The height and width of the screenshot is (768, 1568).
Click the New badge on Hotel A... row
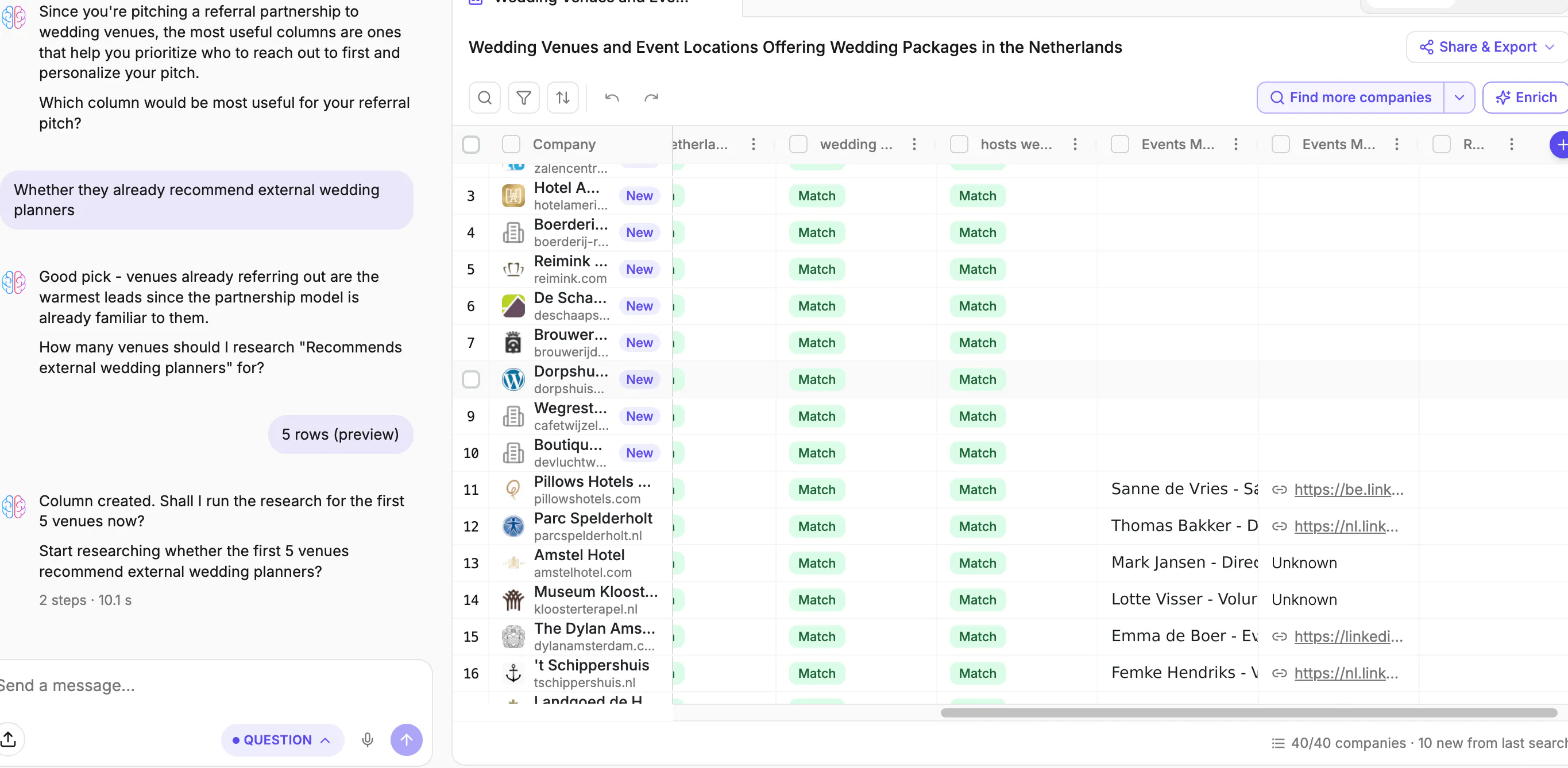point(639,196)
